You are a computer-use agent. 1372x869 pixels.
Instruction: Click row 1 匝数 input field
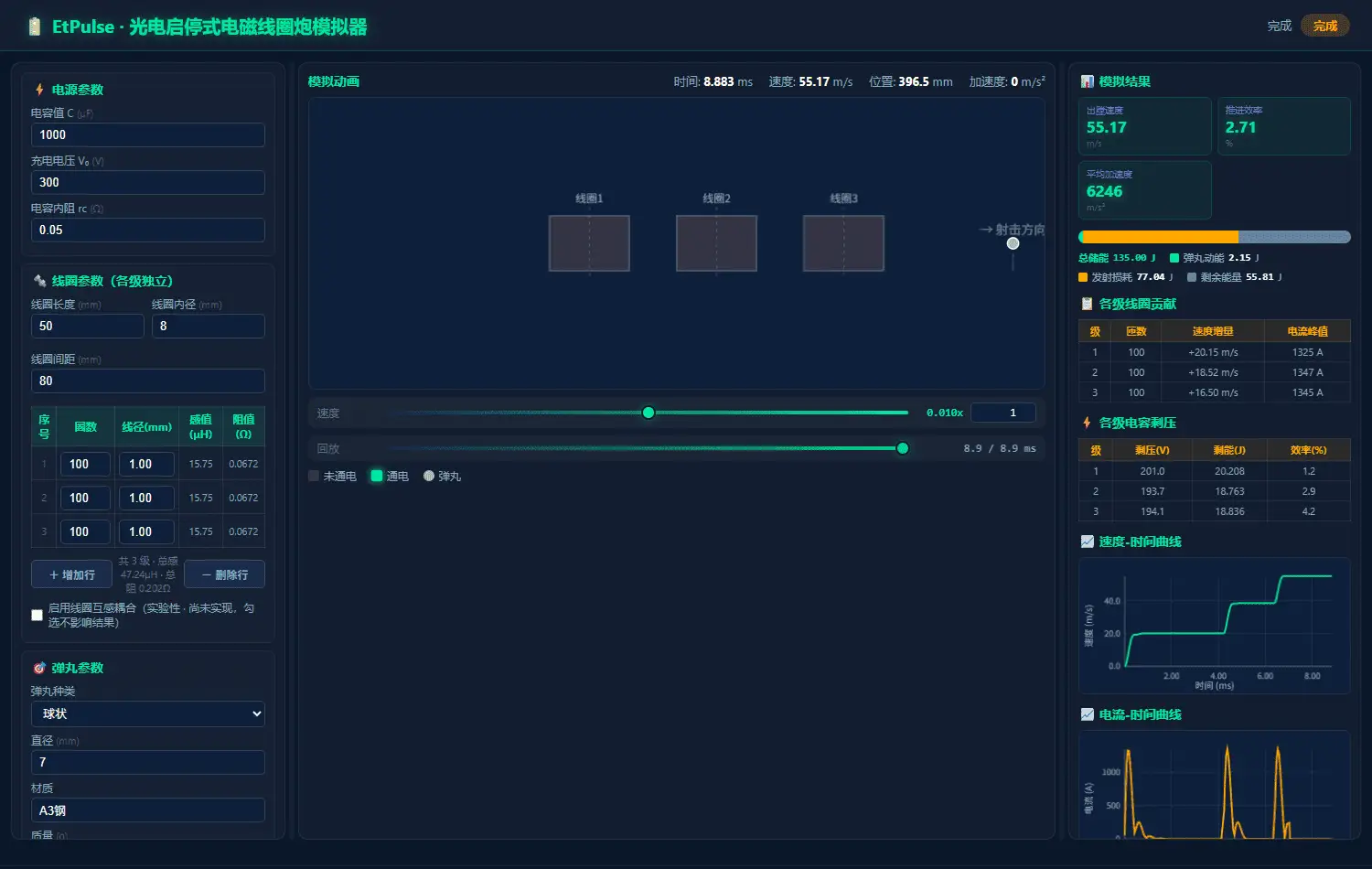(x=86, y=464)
